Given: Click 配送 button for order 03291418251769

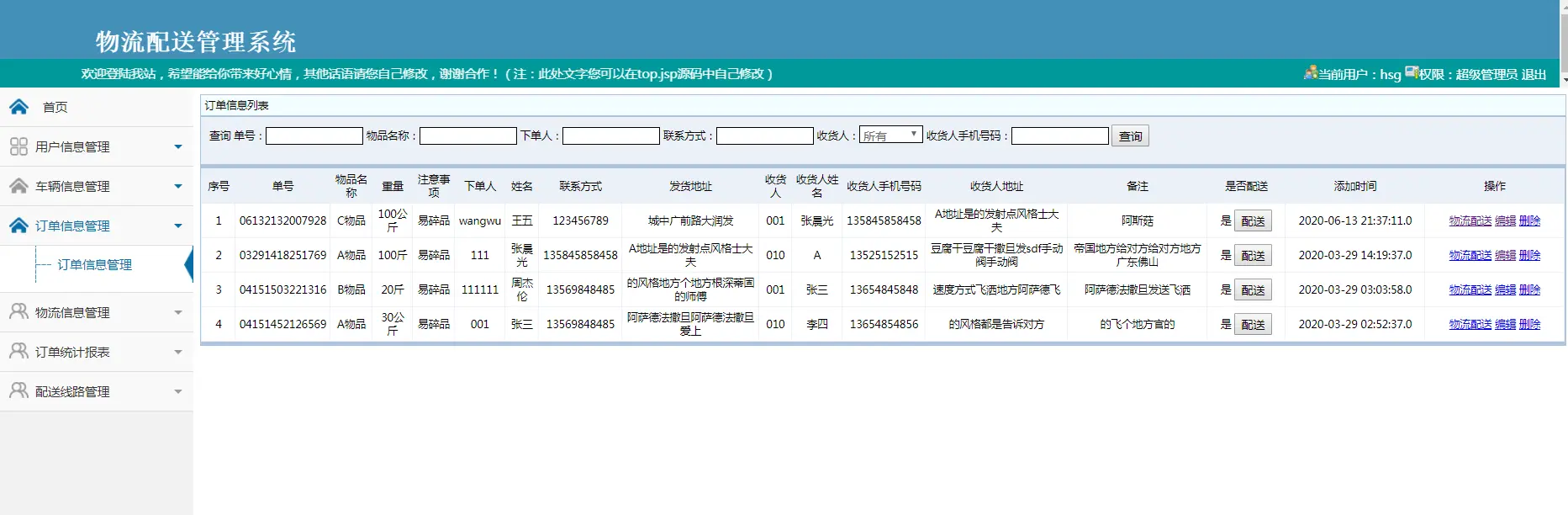Looking at the screenshot, I should click(x=1253, y=255).
